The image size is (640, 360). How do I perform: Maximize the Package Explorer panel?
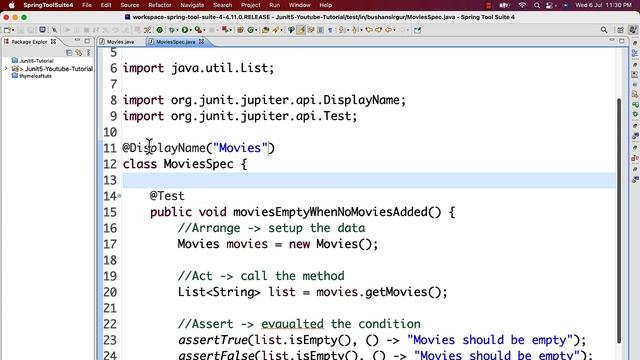[87, 41]
